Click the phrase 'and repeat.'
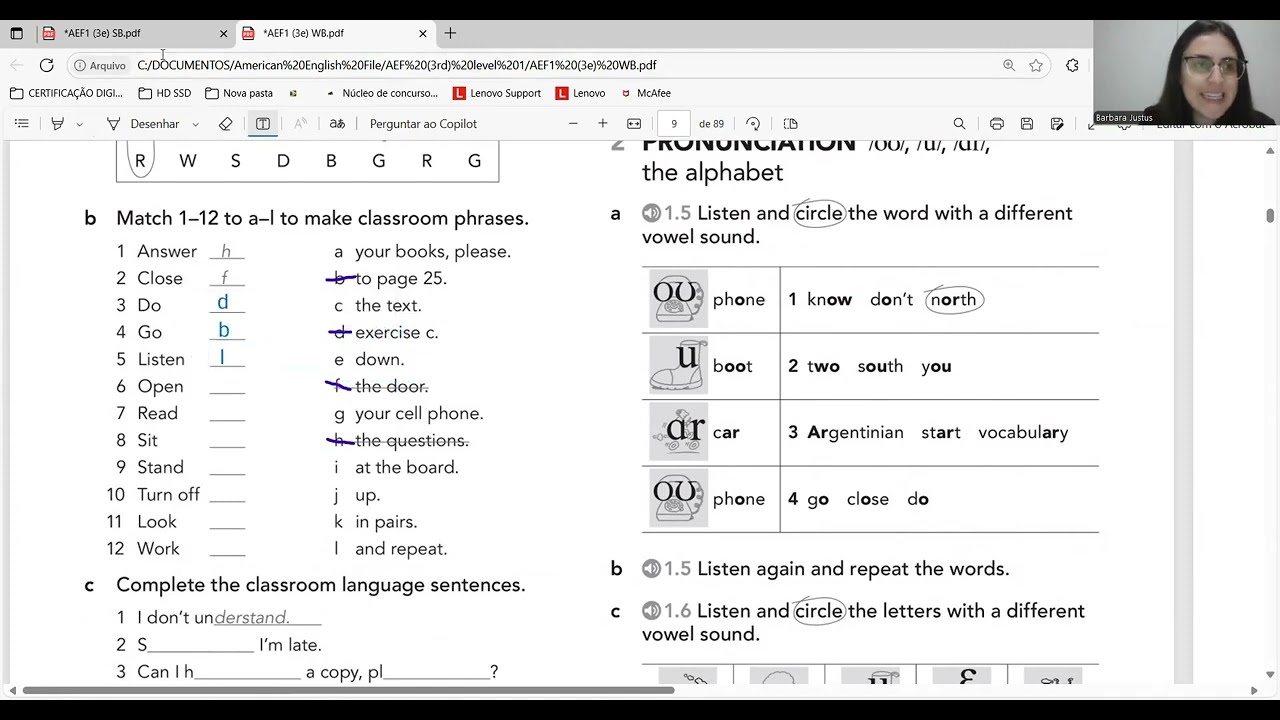Viewport: 1280px width, 720px height. [x=401, y=548]
